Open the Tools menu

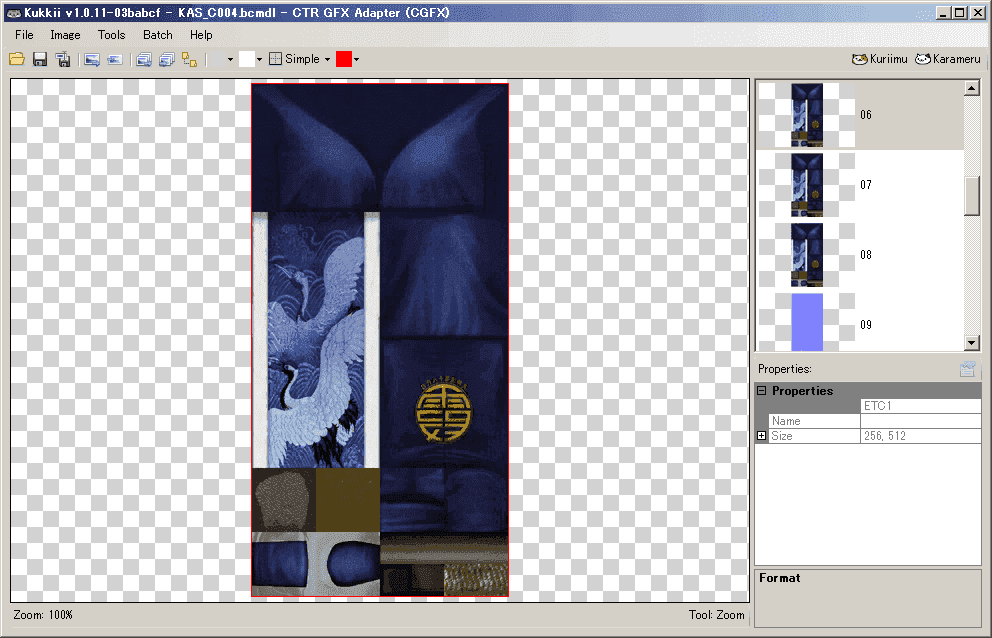click(x=111, y=35)
